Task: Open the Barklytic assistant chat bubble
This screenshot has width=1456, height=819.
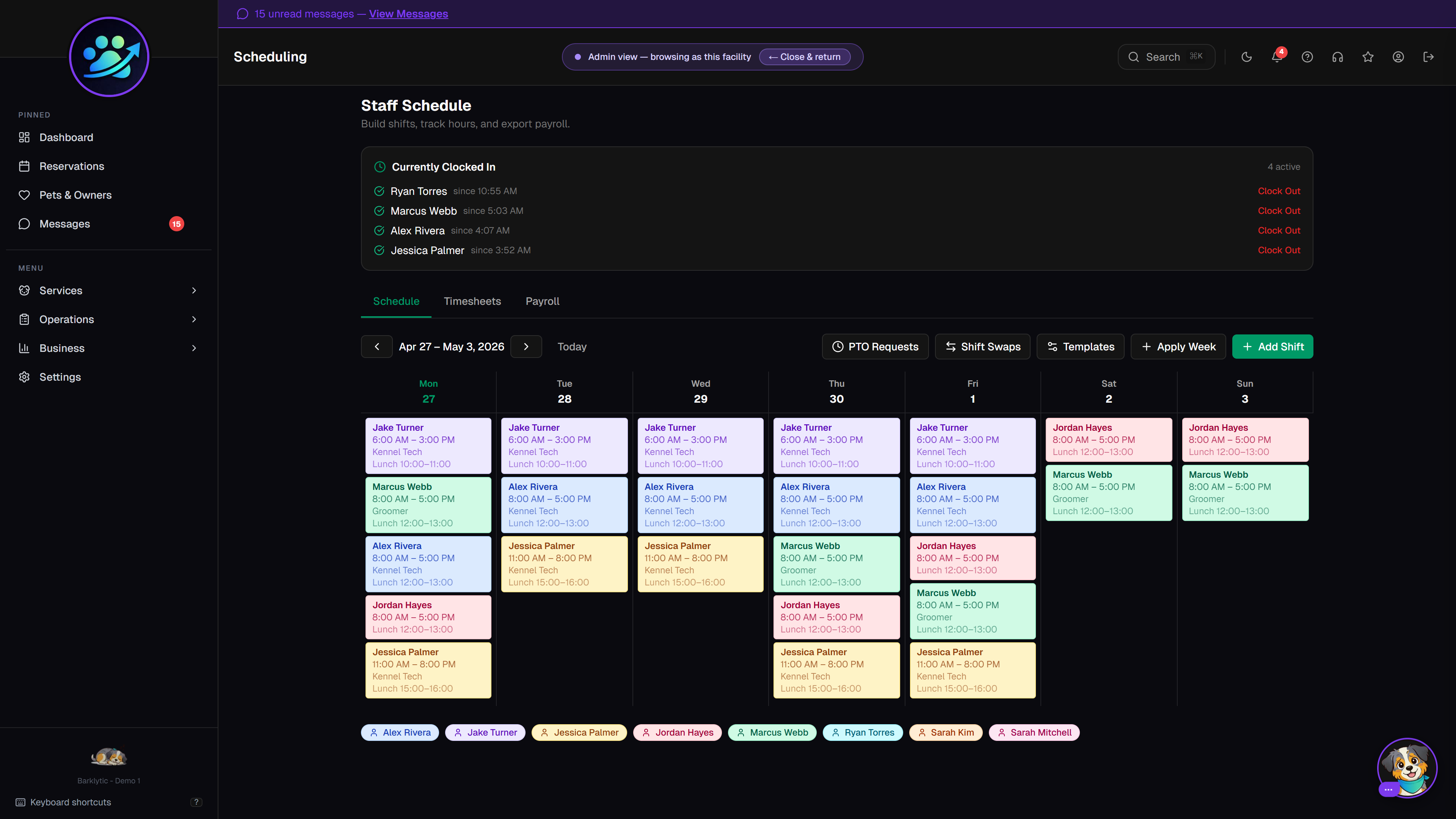Action: pyautogui.click(x=1407, y=767)
